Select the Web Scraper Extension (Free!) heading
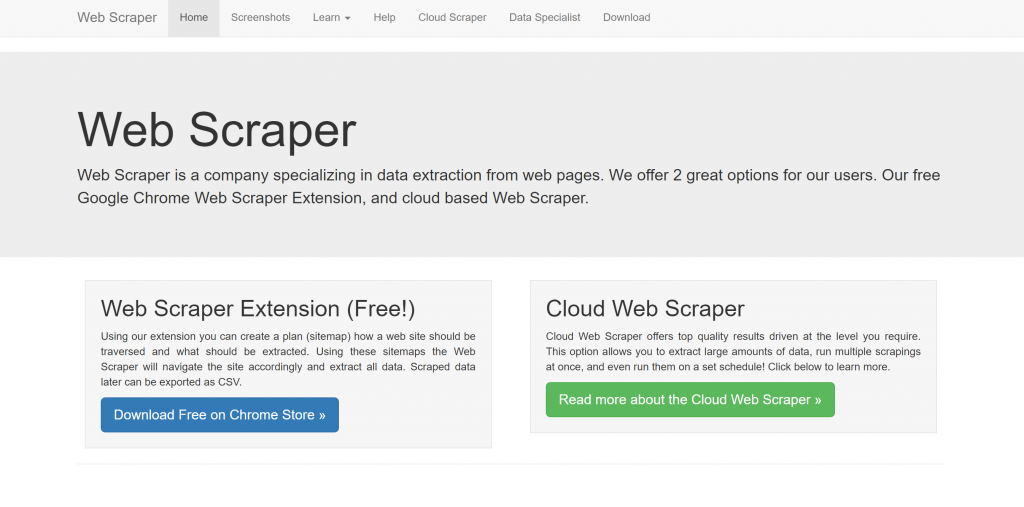1024x507 pixels. tap(258, 308)
